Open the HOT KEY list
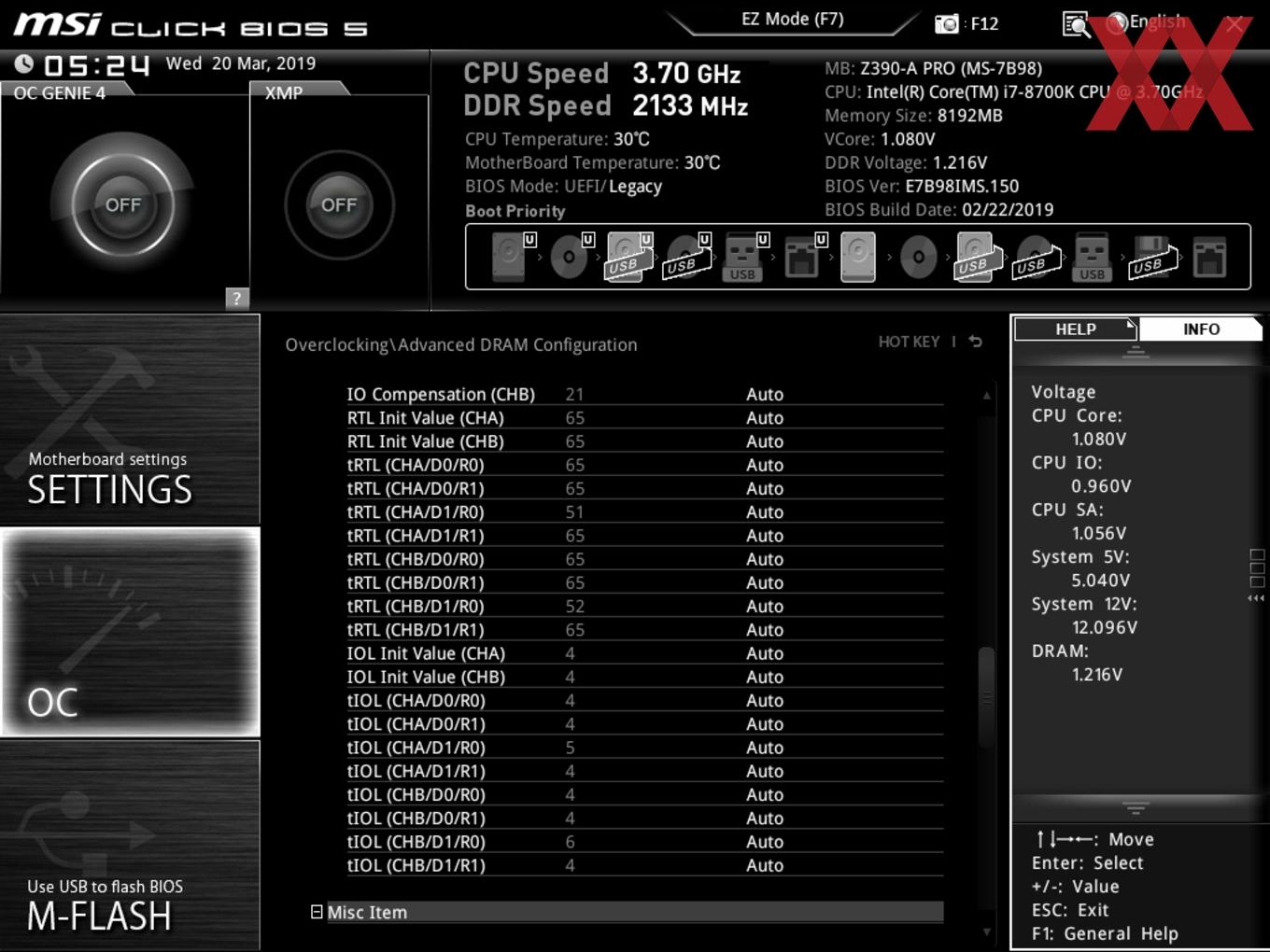Image resolution: width=1270 pixels, height=952 pixels. (909, 342)
